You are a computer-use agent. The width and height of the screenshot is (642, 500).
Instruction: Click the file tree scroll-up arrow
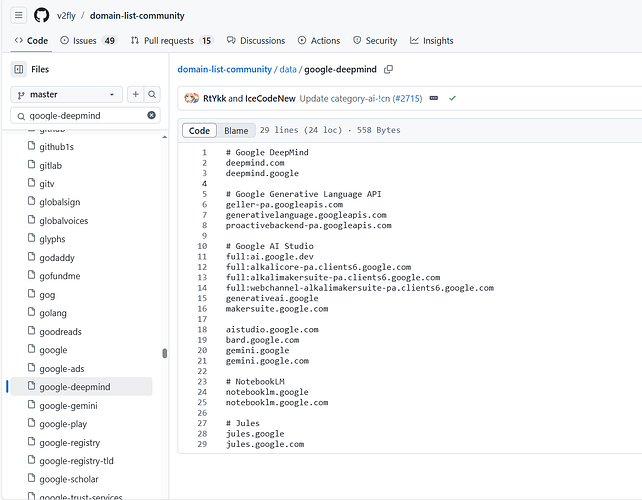pyautogui.click(x=165, y=137)
